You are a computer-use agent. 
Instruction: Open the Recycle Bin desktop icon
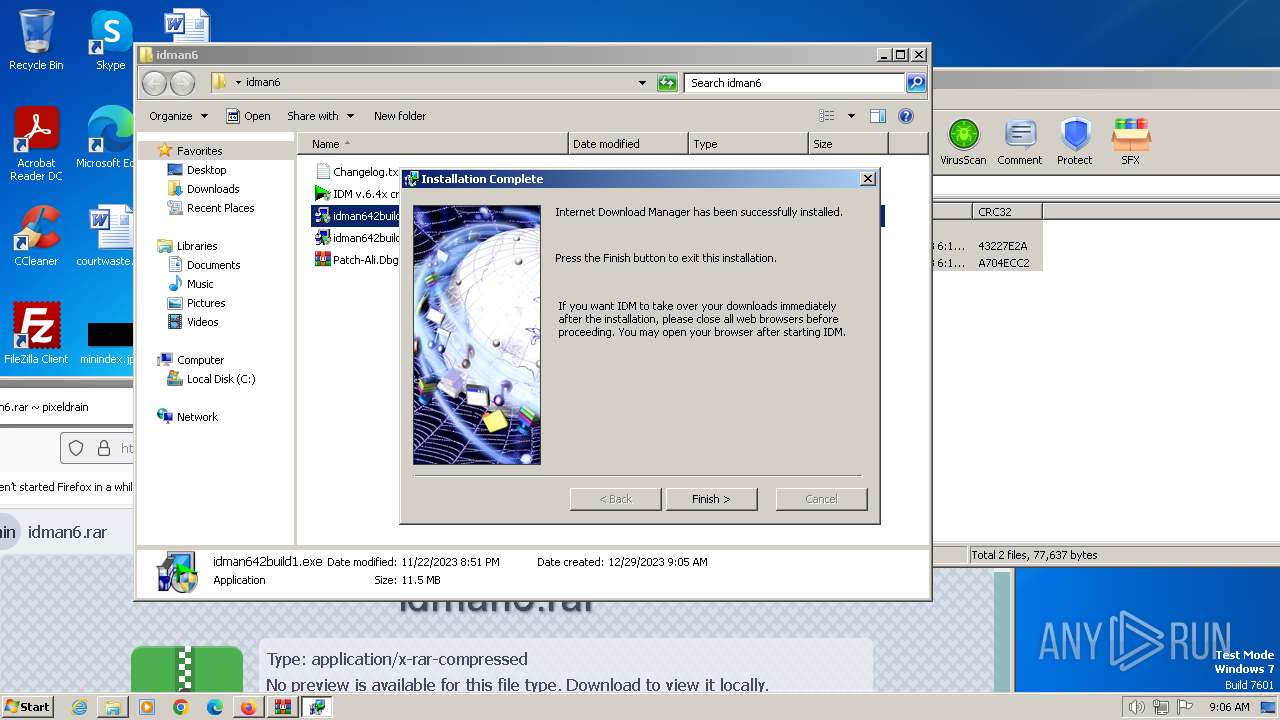coord(36,40)
